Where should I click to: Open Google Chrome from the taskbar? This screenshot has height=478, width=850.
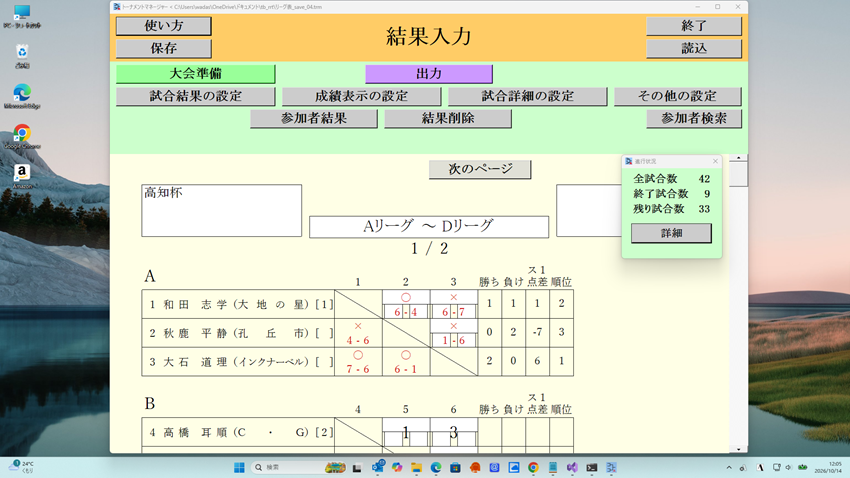tap(533, 467)
